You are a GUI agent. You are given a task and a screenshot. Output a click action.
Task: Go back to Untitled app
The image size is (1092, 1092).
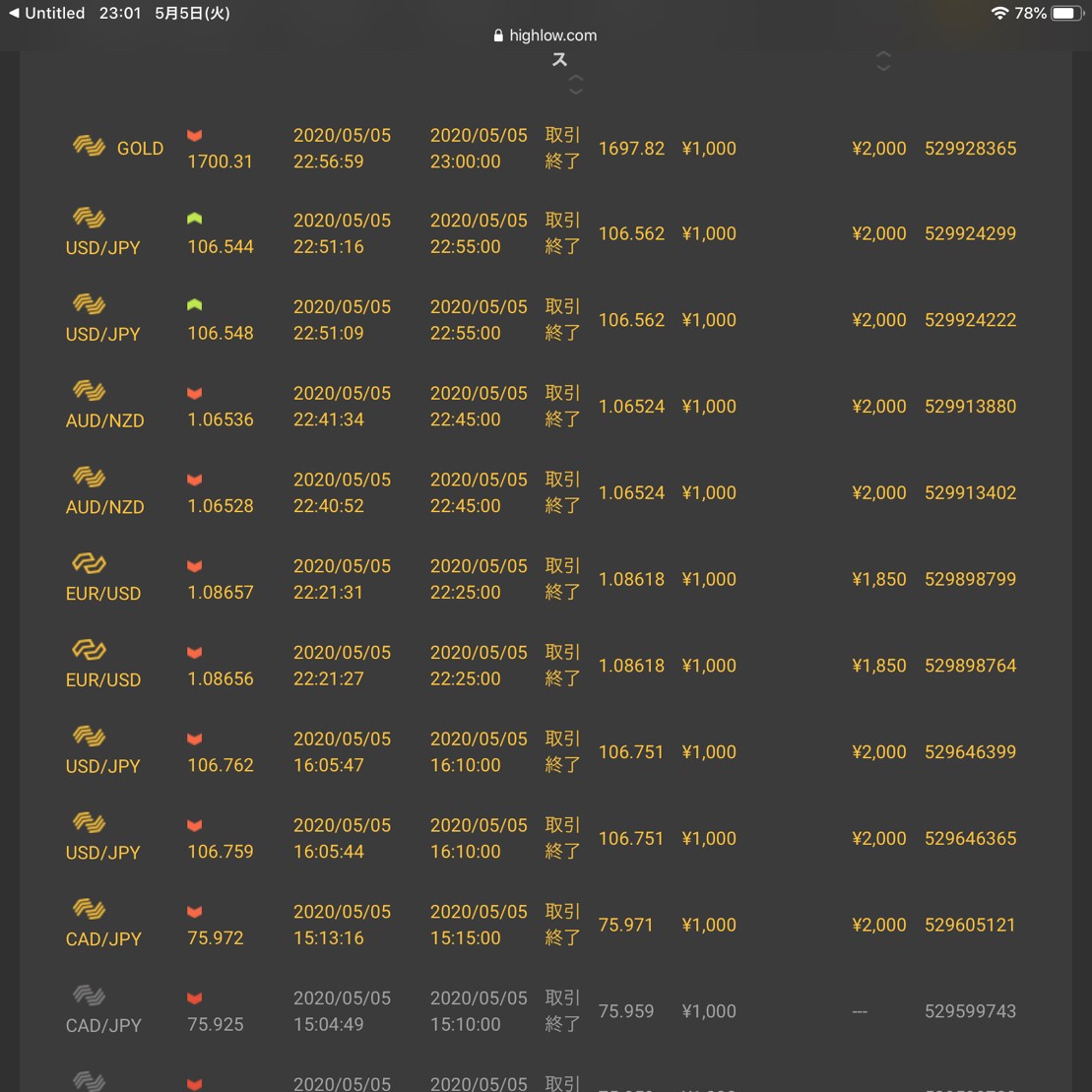(46, 13)
